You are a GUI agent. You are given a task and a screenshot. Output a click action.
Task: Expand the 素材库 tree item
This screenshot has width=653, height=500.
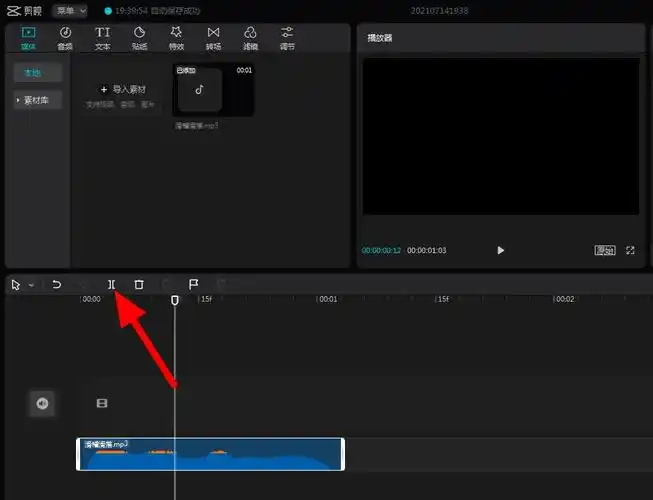38,100
